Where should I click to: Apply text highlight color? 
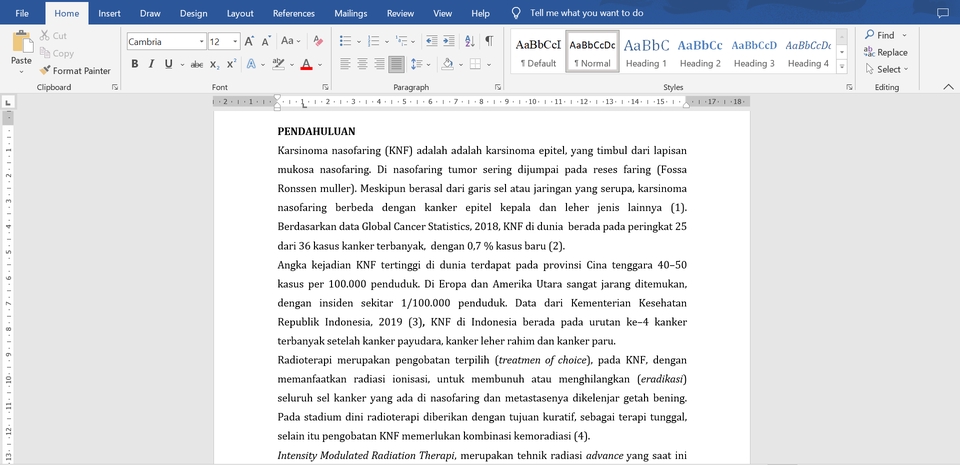(x=278, y=64)
